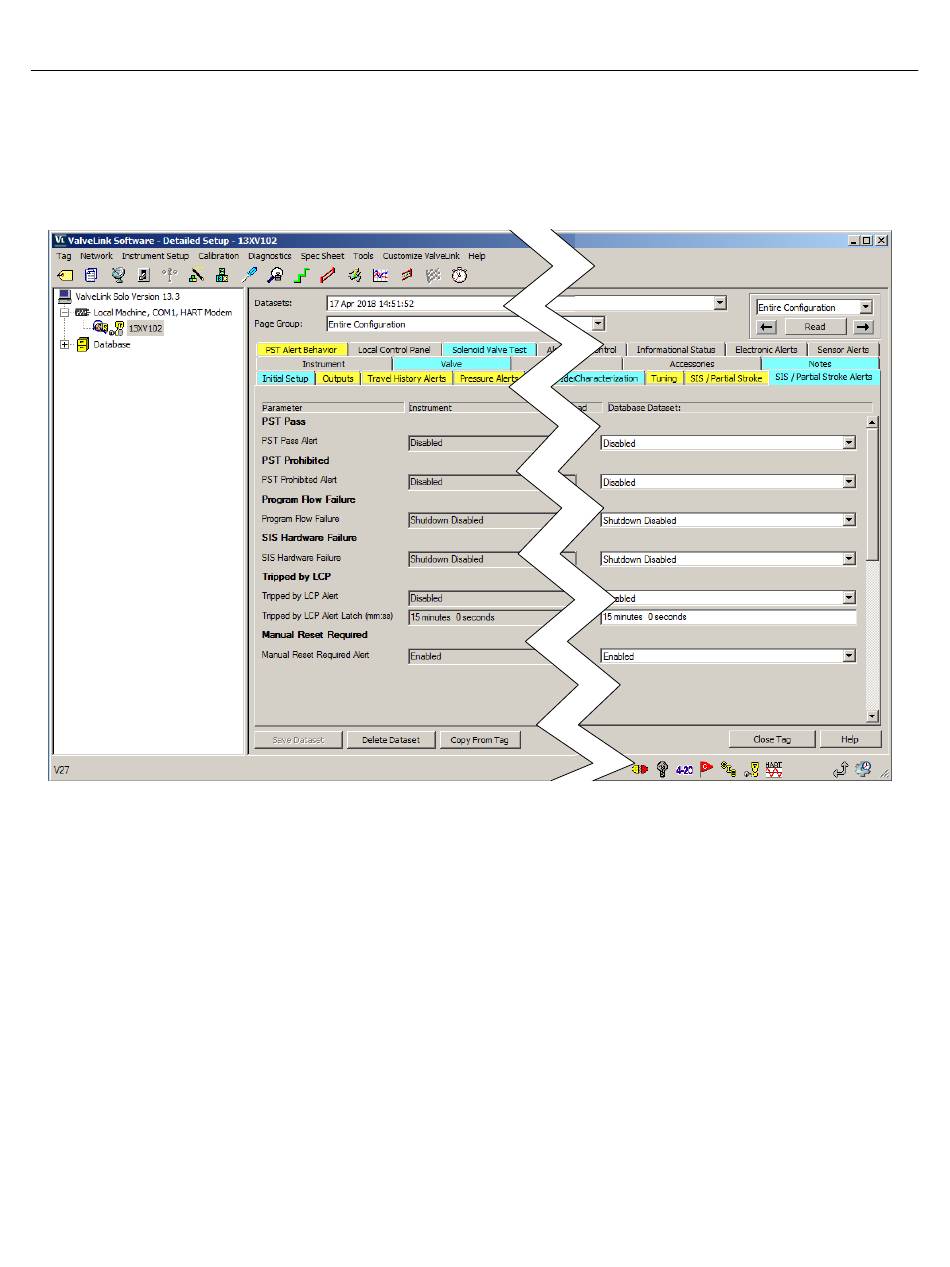Click the curved arrow status bar icon
This screenshot has width=950, height=1267.
click(x=840, y=769)
